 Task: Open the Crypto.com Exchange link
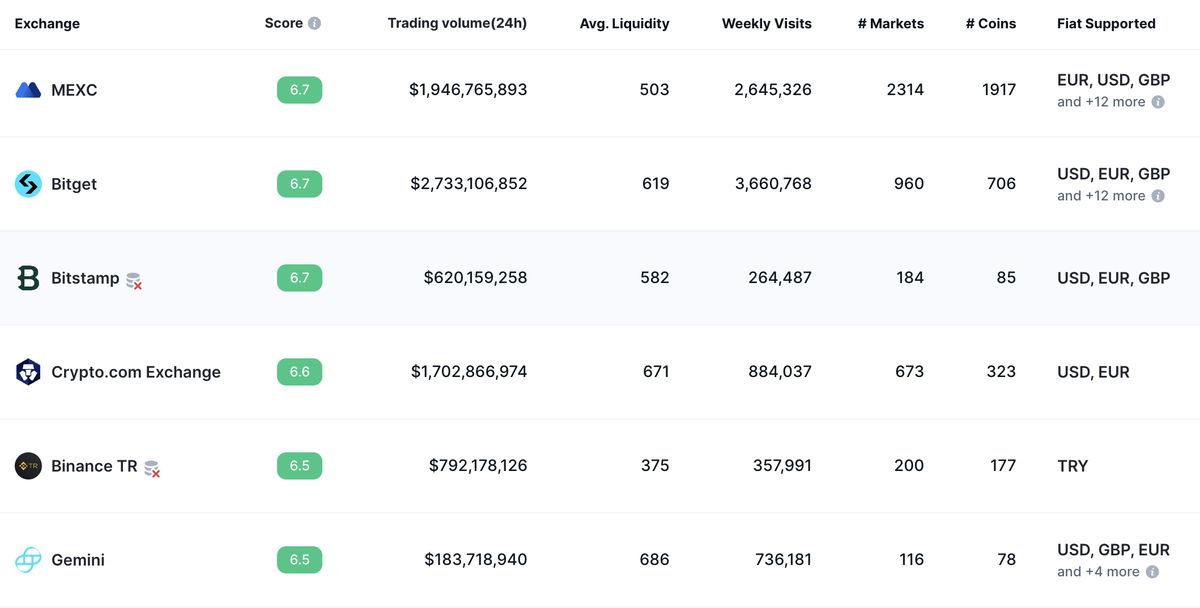pyautogui.click(x=136, y=372)
